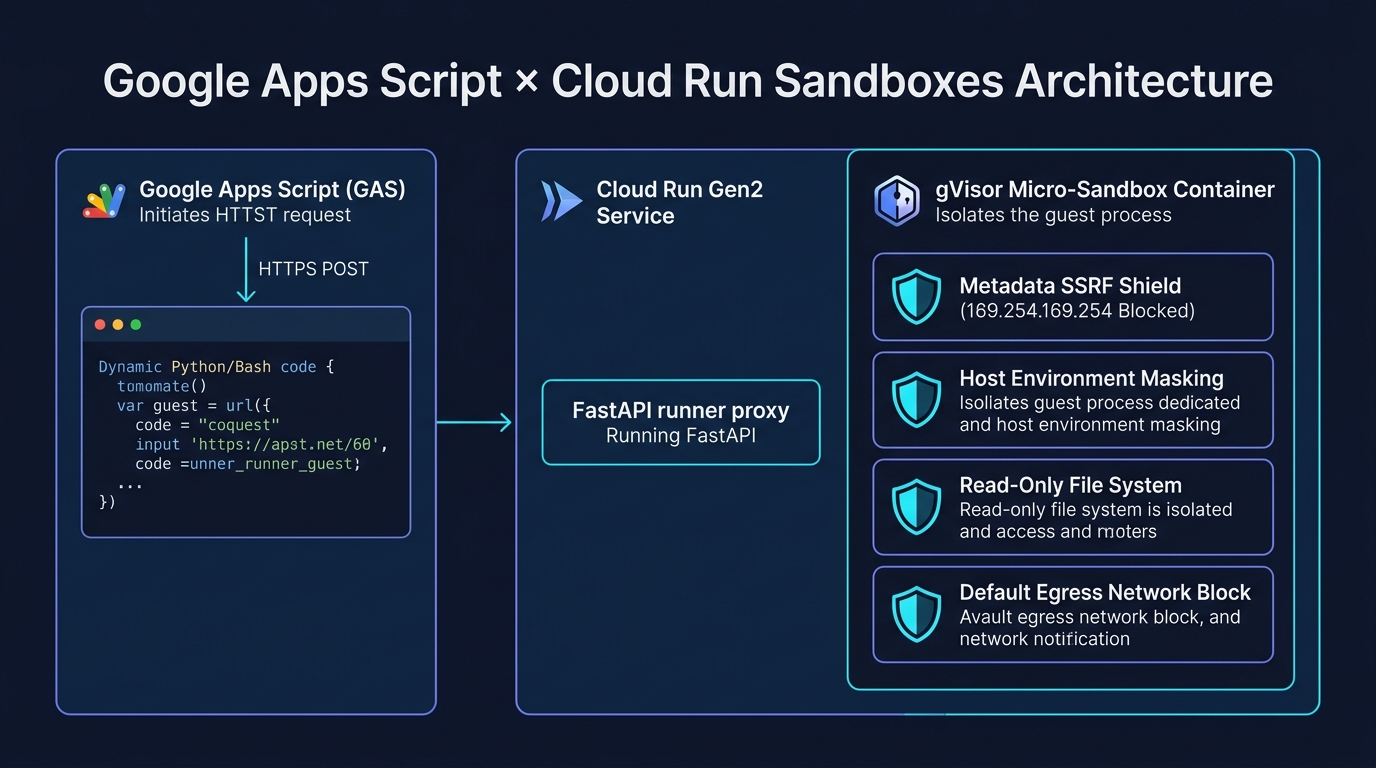Click the shield icon beside Metadata SSRF Shield
The image size is (1376, 768).
(916, 297)
